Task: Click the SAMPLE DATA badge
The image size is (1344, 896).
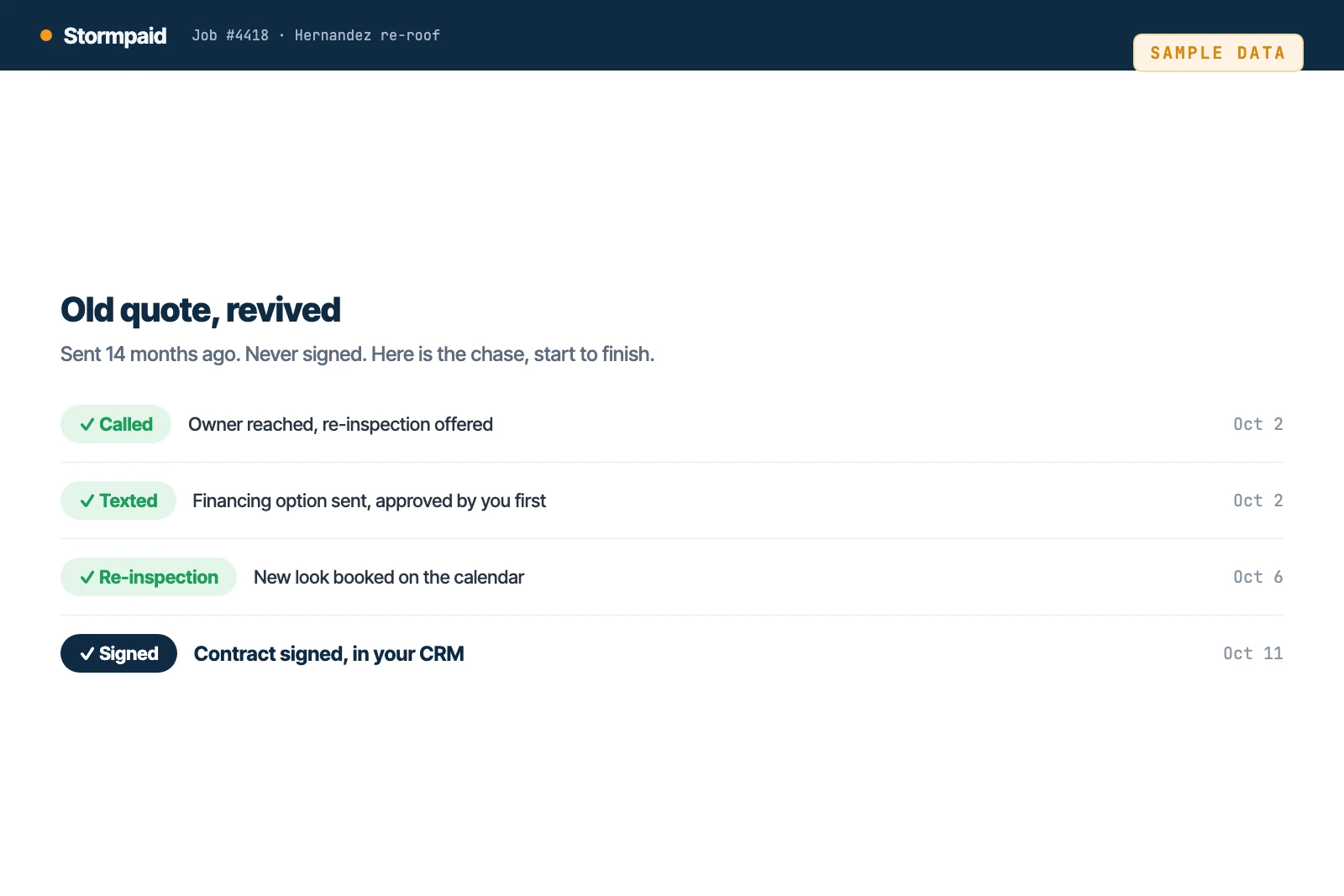Action: [x=1218, y=53]
